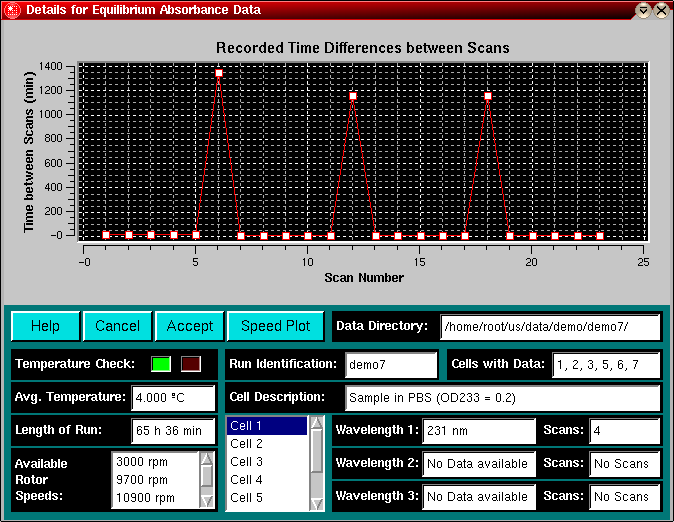674x522 pixels.
Task: Click the shade window arrow button
Action: (643, 10)
